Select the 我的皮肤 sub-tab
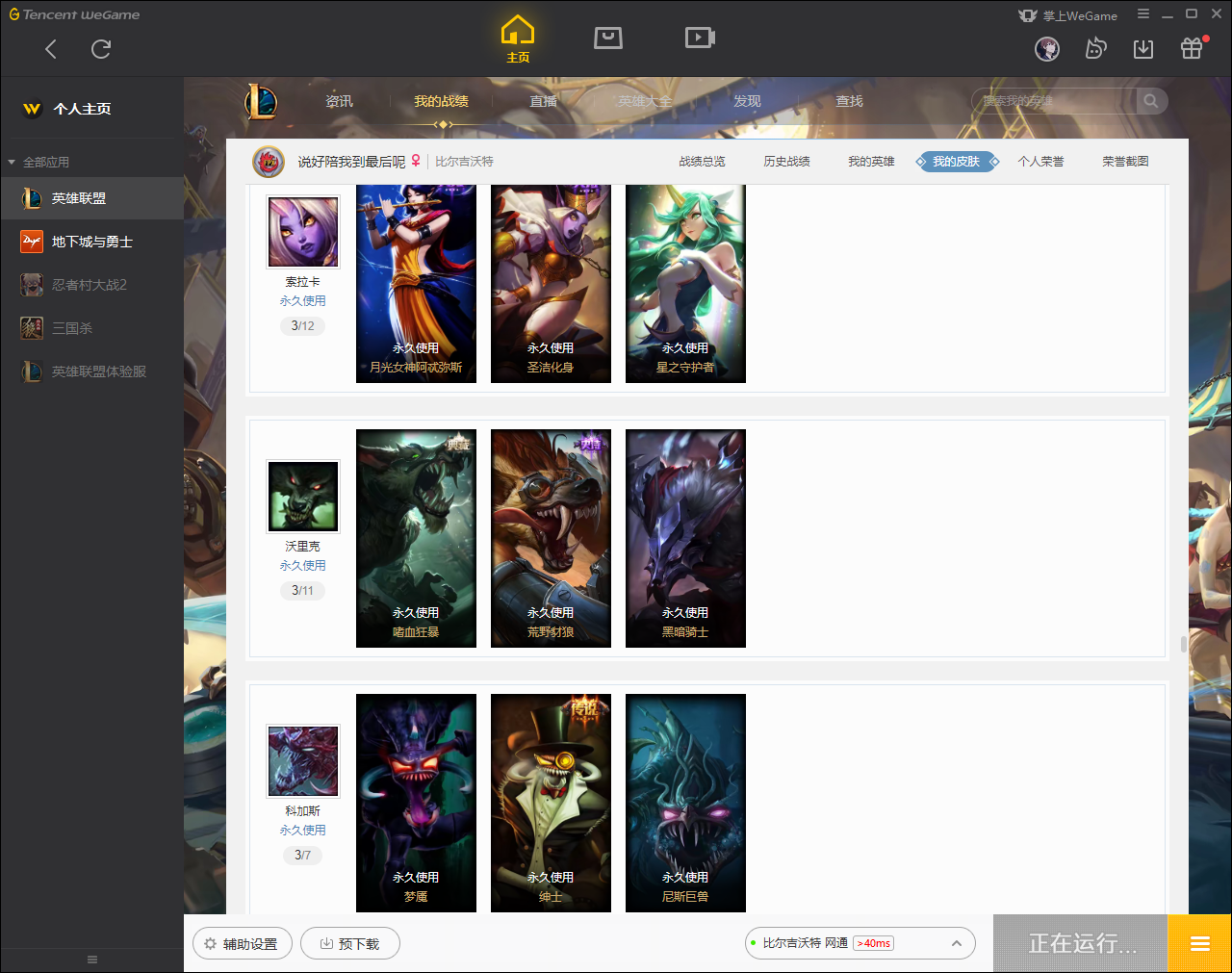Screen dimensions: 1232x973 956,162
